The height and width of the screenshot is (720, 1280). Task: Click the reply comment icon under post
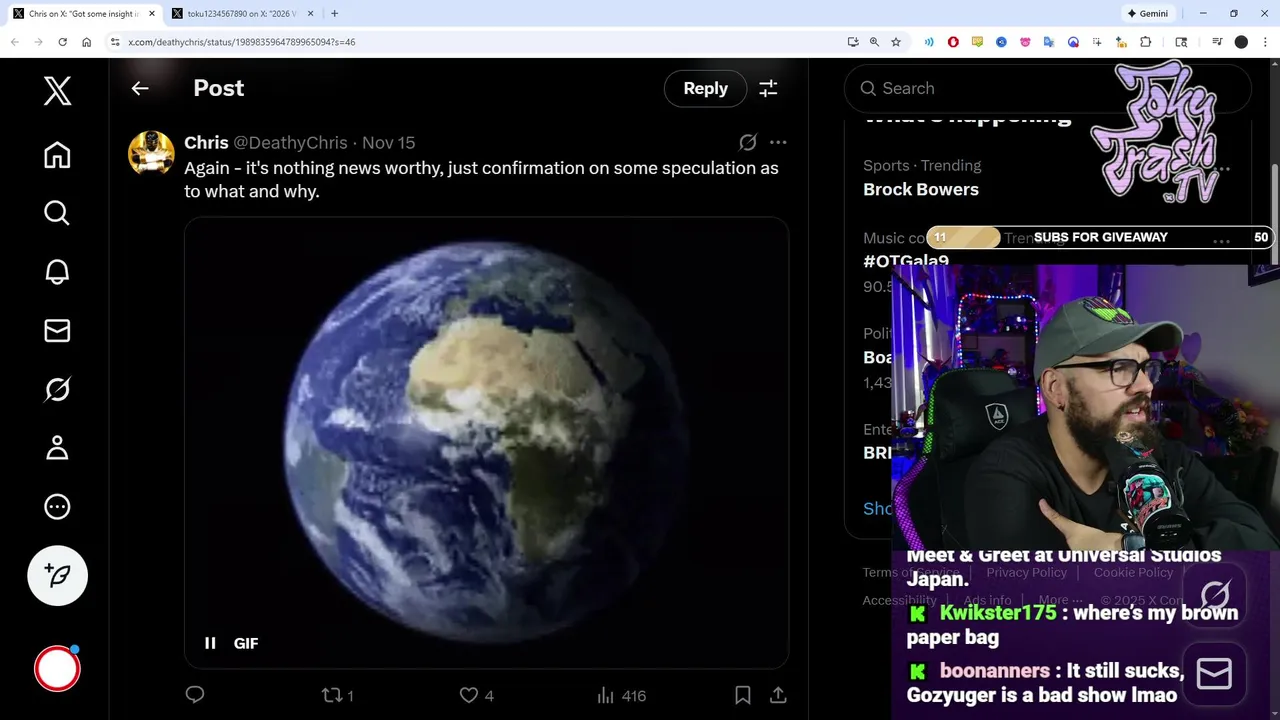(195, 695)
